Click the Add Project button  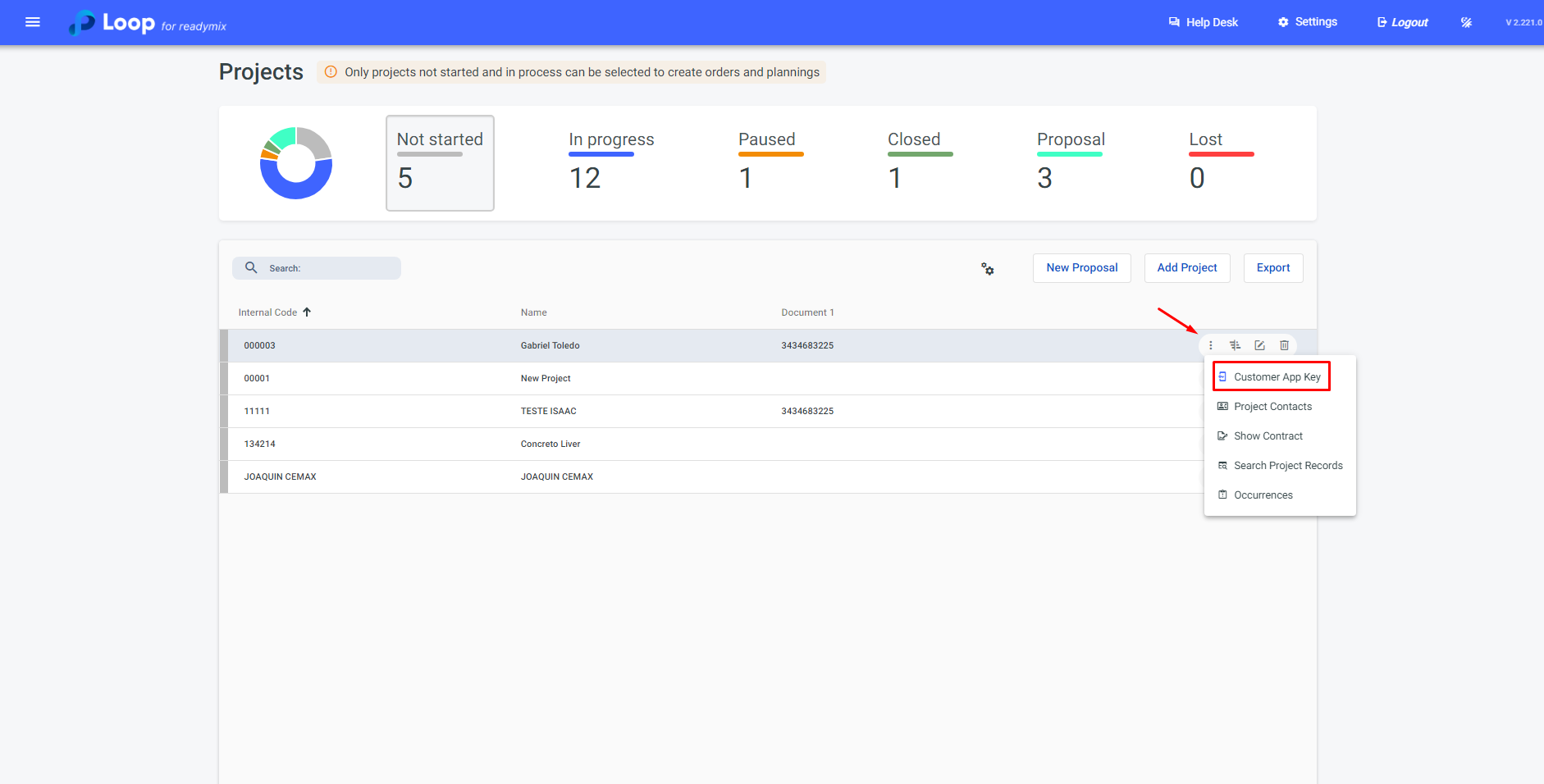click(x=1186, y=268)
